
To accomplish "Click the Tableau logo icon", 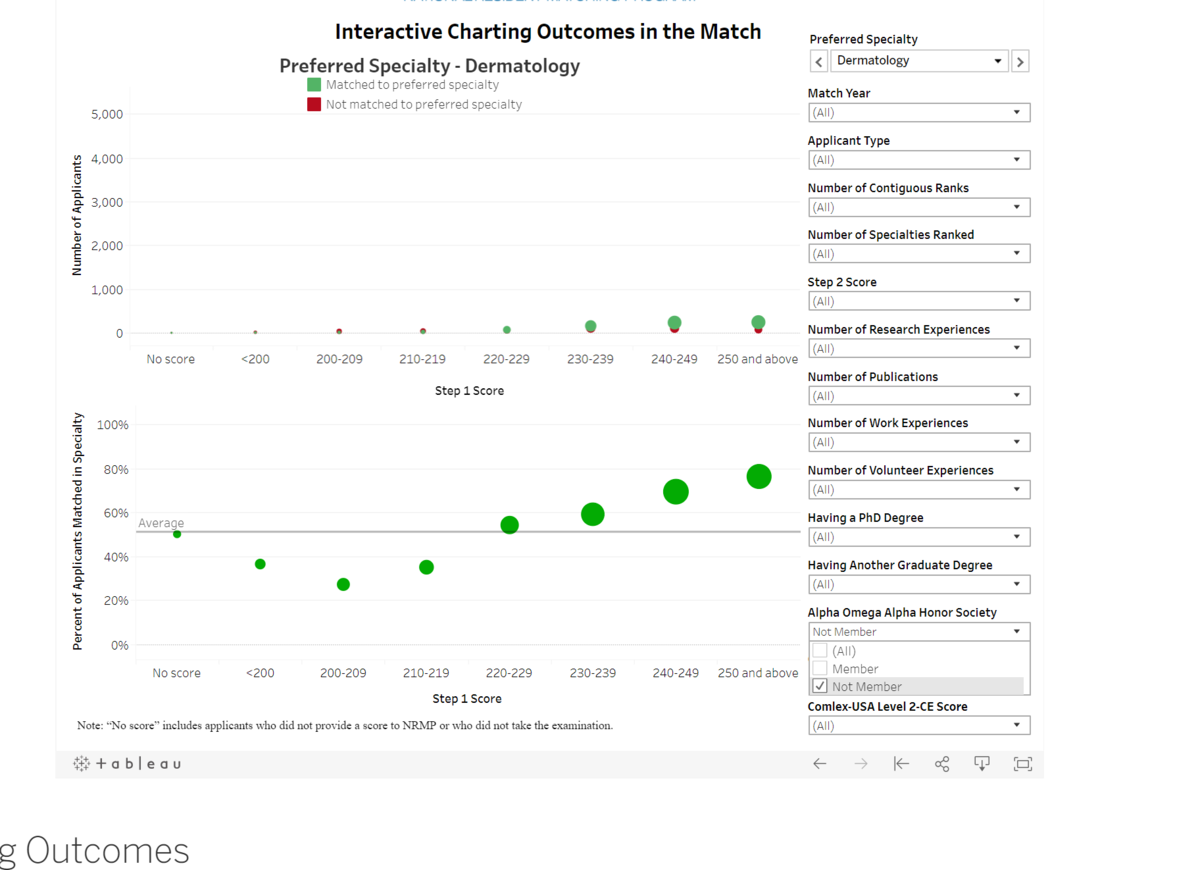I will [x=82, y=764].
